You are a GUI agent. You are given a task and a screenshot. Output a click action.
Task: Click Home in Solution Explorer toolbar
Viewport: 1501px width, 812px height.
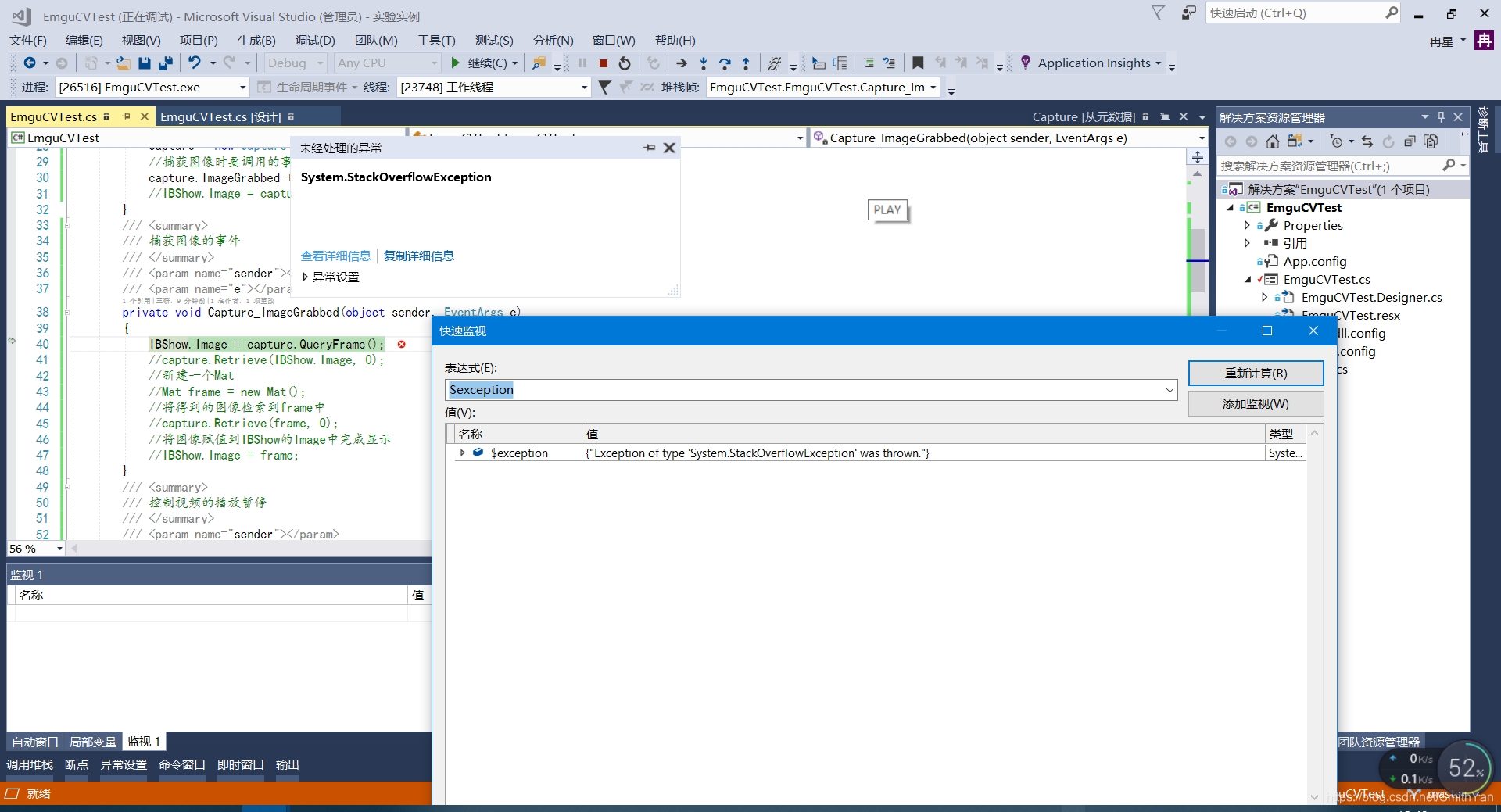coord(1273,141)
